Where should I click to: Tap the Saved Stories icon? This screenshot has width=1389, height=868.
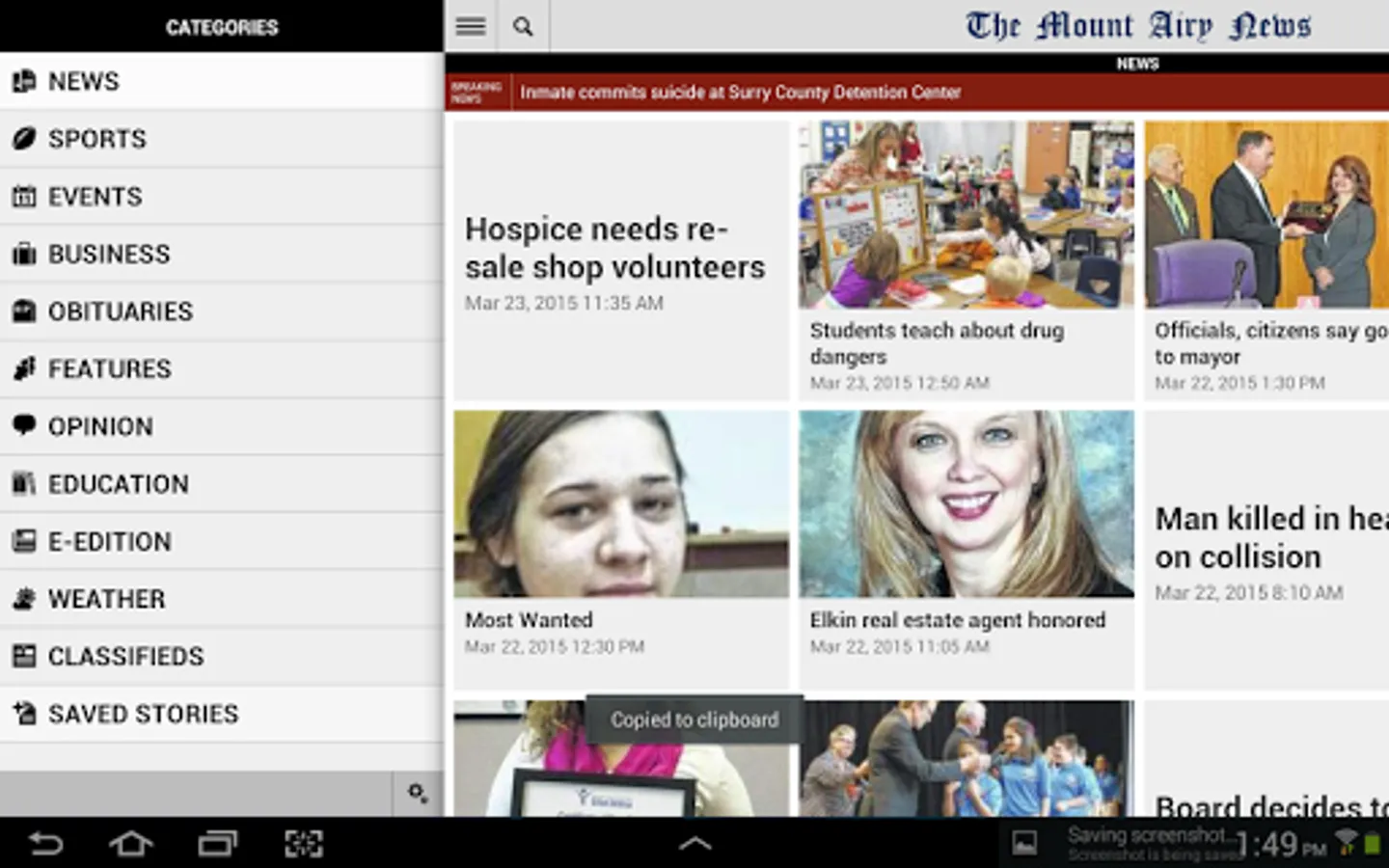[24, 714]
